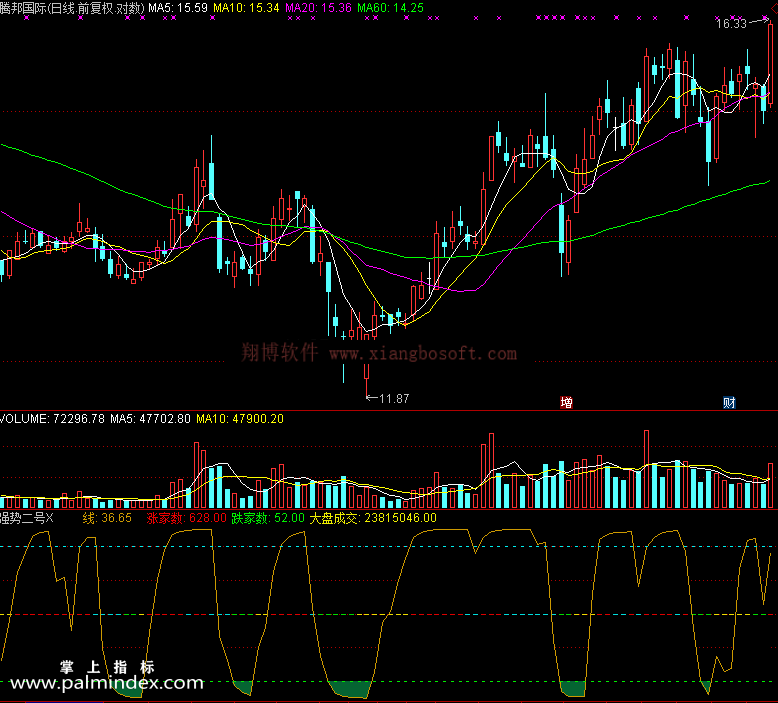
Task: Click the tallest red volume bar at right
Action: point(647,469)
